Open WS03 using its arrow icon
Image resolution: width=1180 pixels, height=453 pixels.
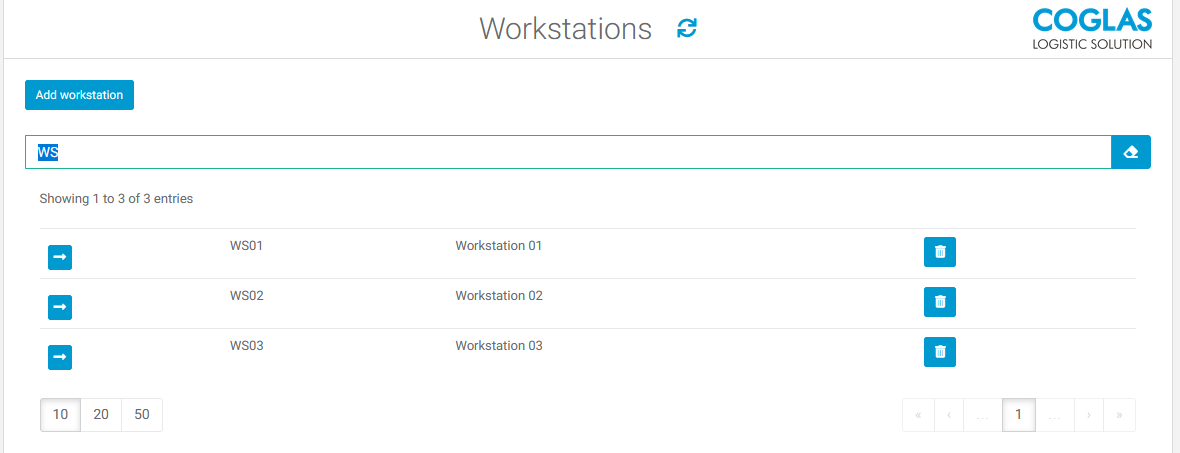coord(60,356)
